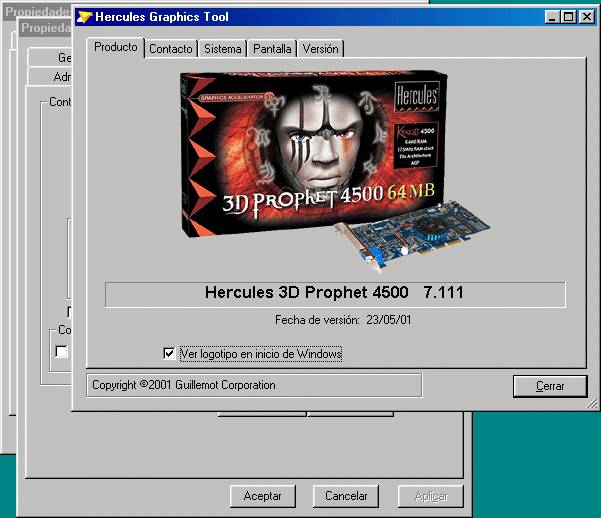Viewport: 601px width, 518px height.
Task: Select the partially hidden Adr tab behind
Action: pyautogui.click(x=50, y=77)
